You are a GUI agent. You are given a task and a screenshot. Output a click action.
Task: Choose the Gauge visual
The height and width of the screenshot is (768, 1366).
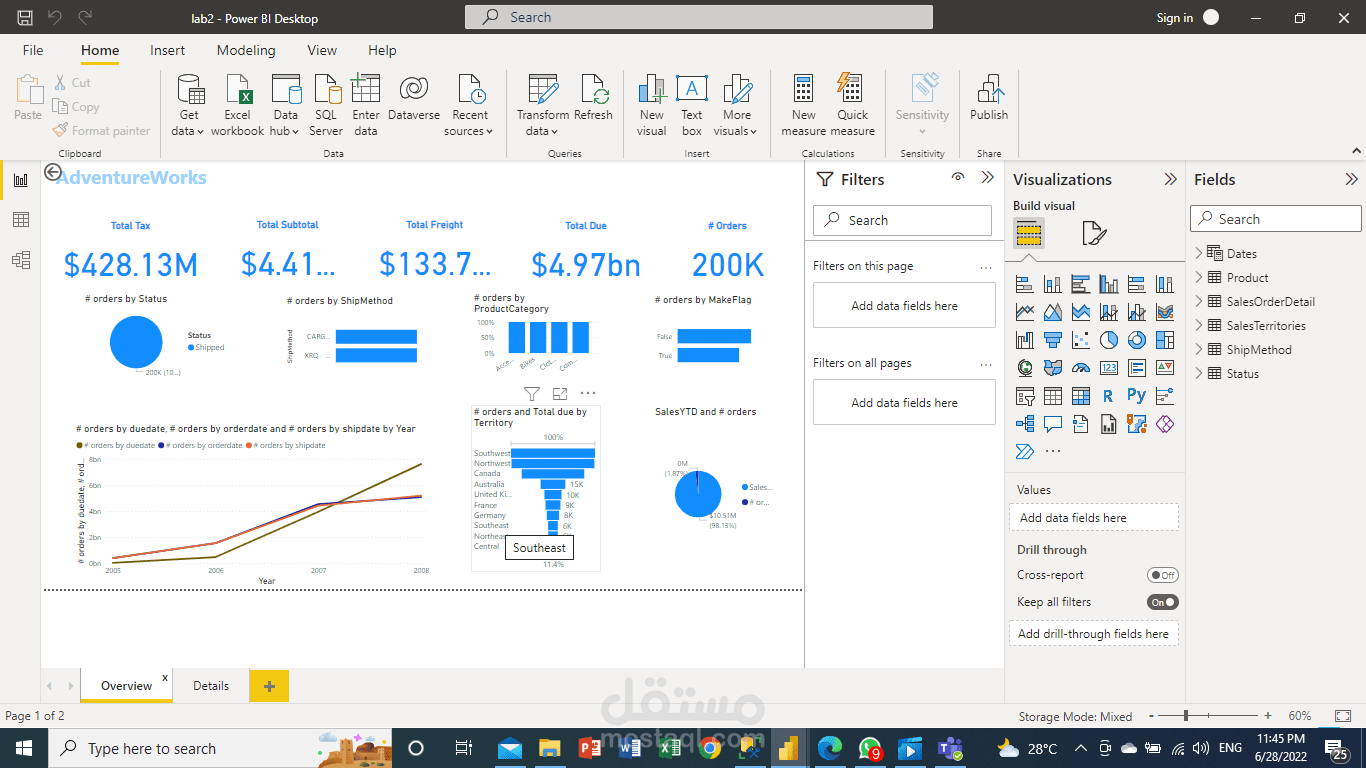1081,368
